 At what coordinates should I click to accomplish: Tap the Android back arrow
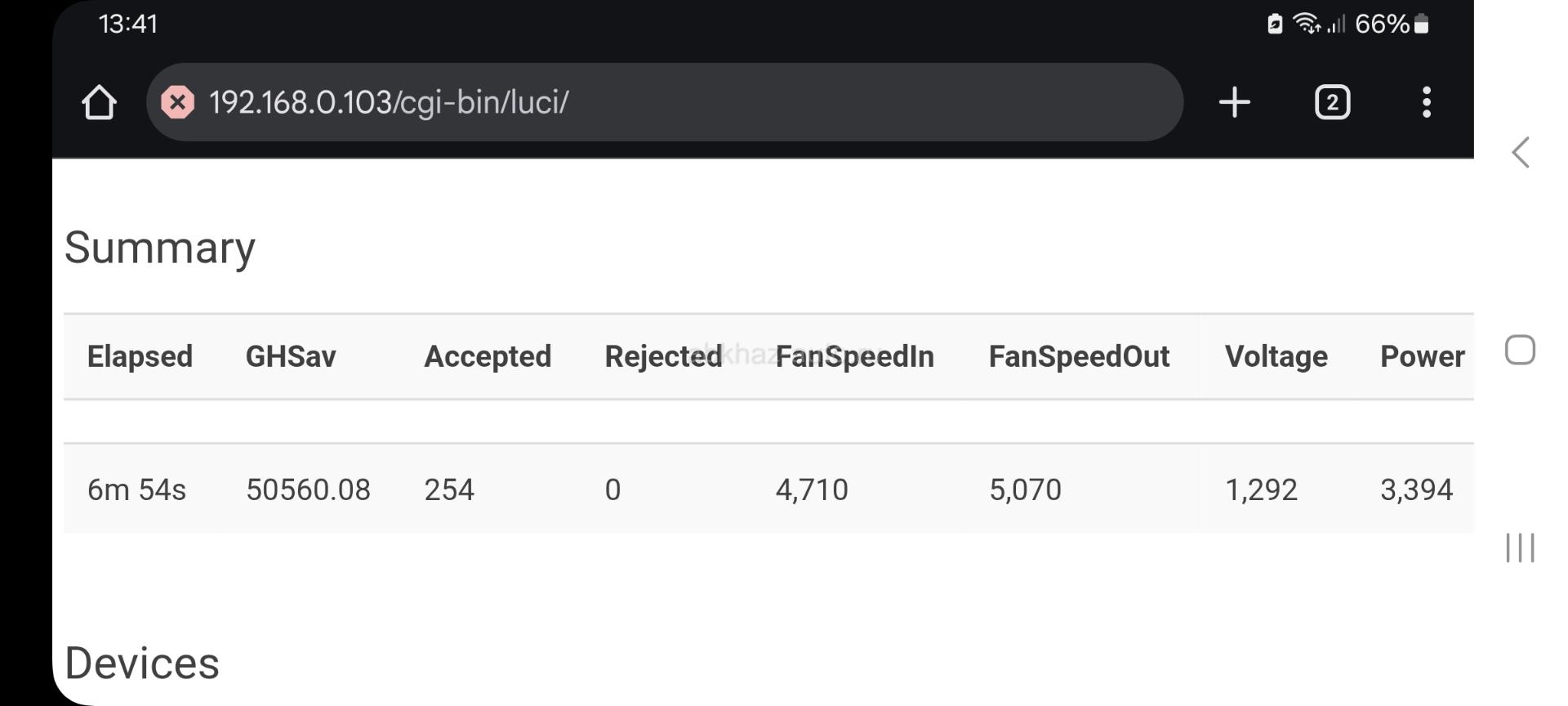coord(1520,152)
